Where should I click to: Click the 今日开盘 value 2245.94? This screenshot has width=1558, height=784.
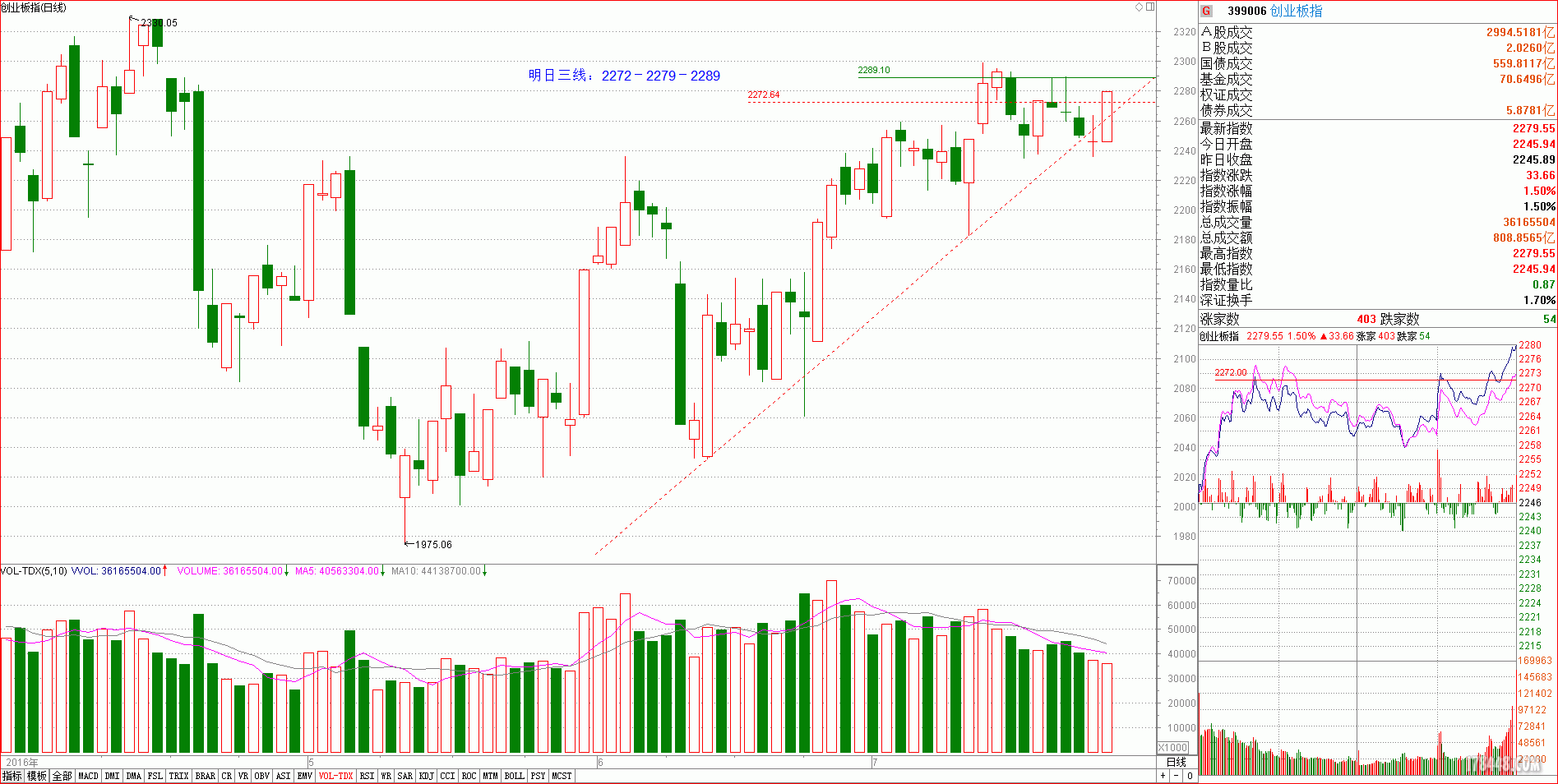[x=1533, y=144]
